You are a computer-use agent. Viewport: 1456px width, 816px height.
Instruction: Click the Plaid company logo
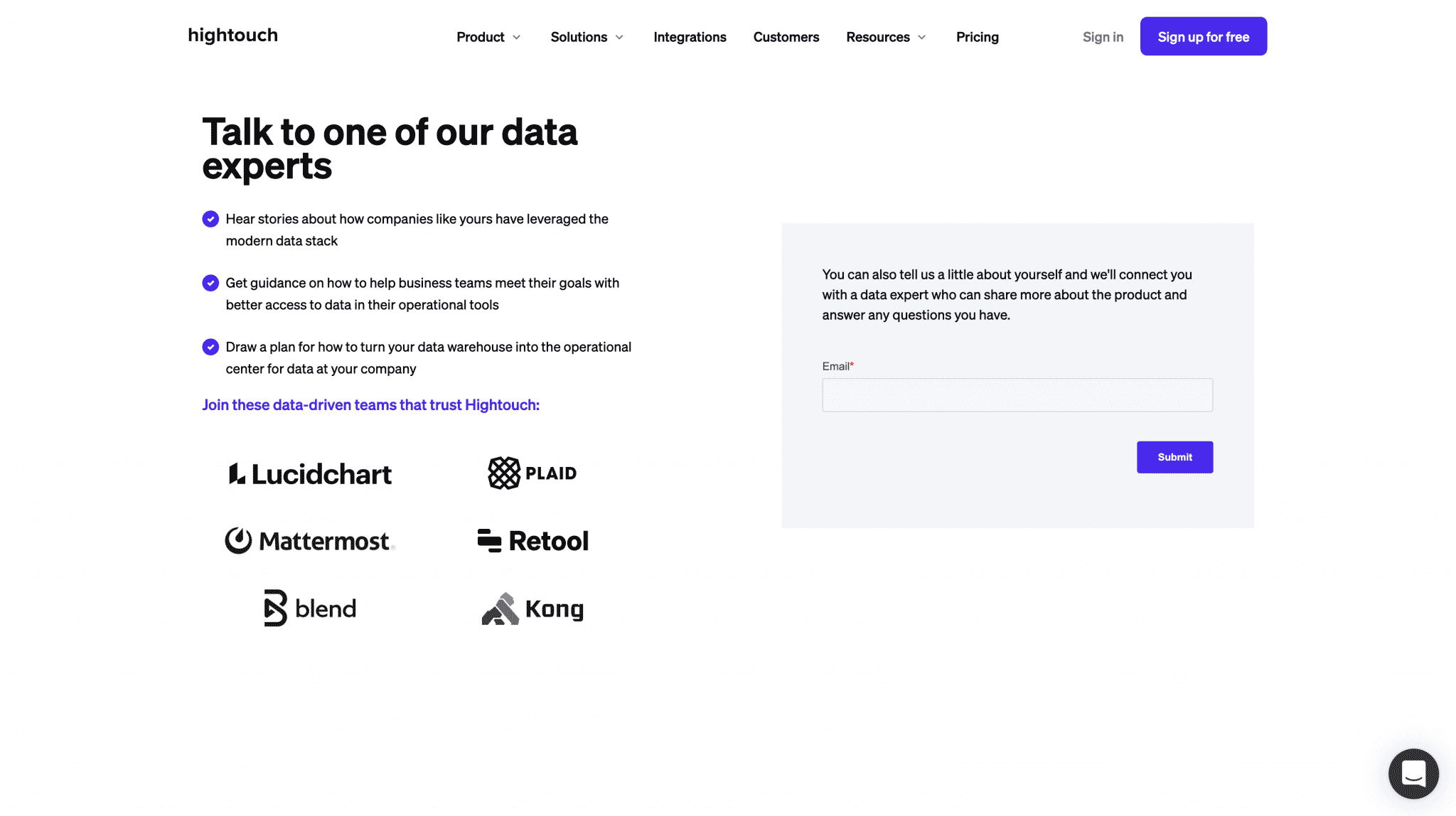(x=532, y=472)
